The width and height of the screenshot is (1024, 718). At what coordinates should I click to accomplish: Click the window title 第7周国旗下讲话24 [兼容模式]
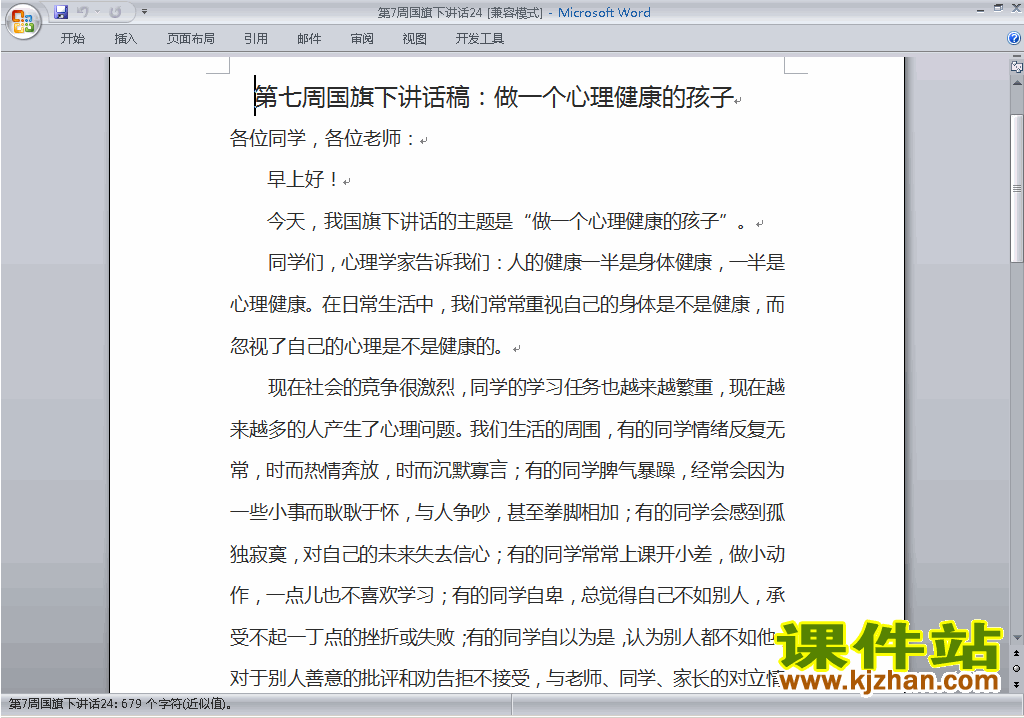(460, 12)
